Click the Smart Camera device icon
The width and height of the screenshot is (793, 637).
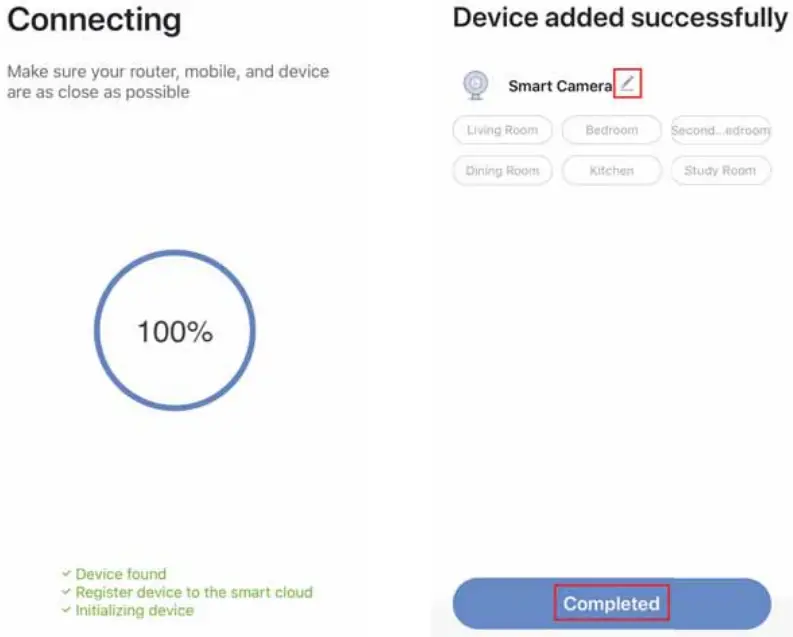pos(475,85)
